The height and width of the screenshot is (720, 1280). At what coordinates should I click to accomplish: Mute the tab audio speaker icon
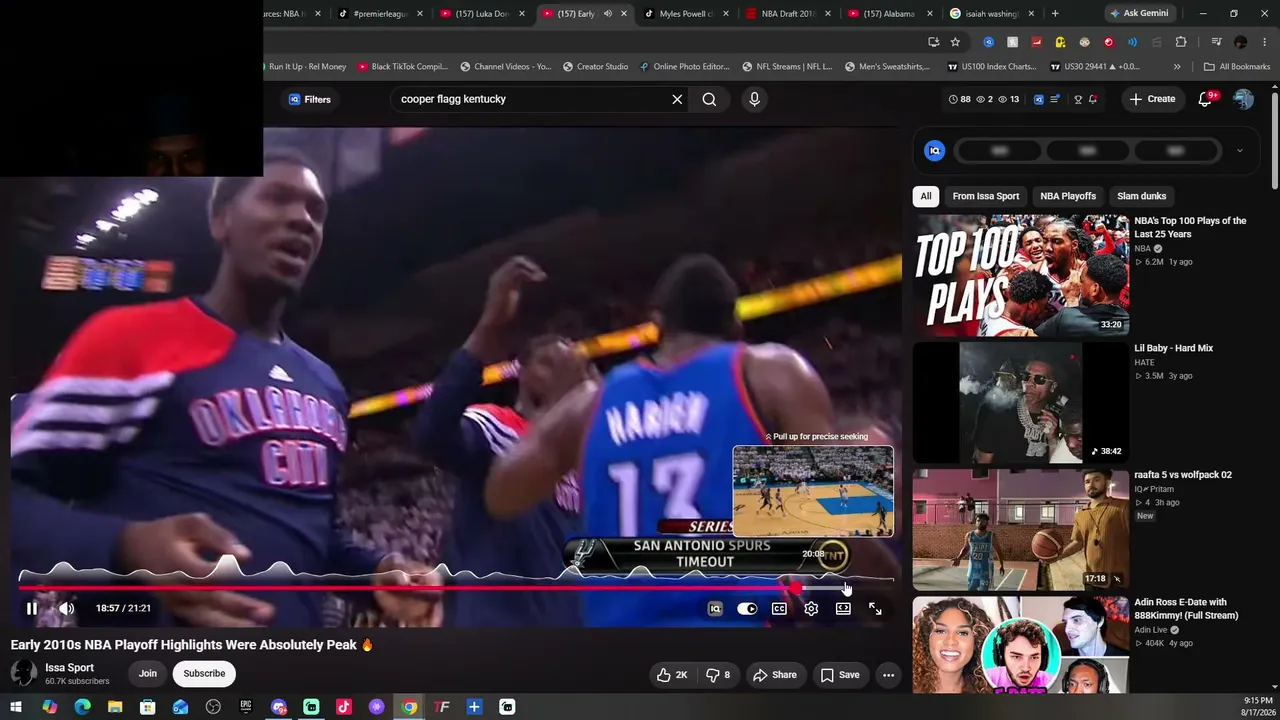tap(607, 14)
